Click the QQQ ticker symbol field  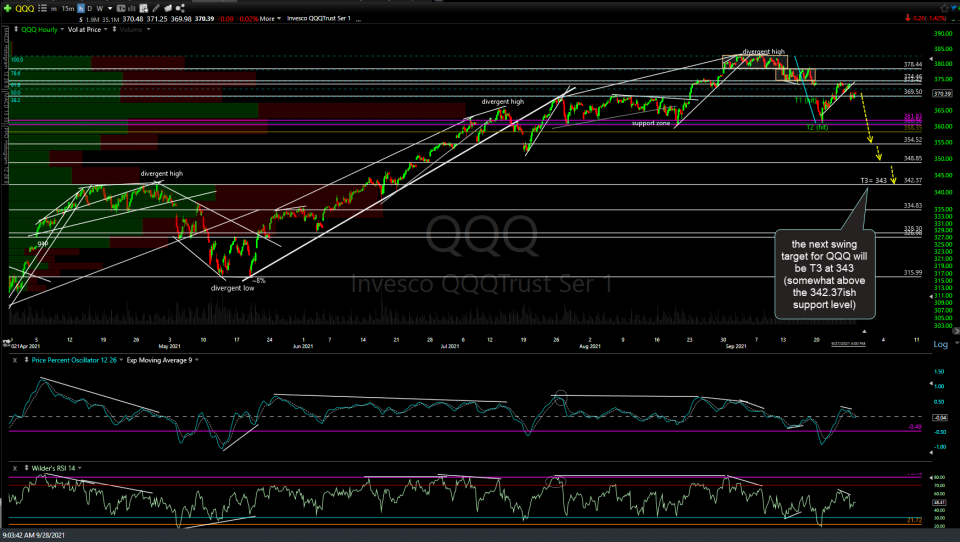(x=24, y=9)
